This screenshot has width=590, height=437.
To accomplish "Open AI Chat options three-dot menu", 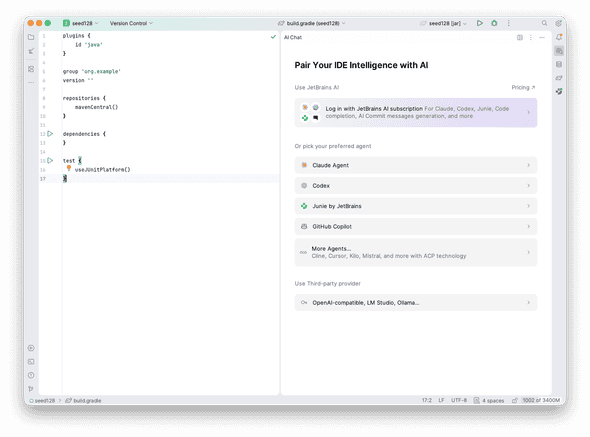I will click(531, 37).
